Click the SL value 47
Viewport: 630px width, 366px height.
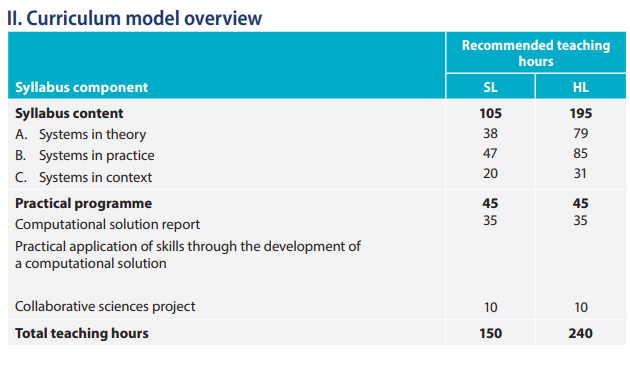point(490,153)
